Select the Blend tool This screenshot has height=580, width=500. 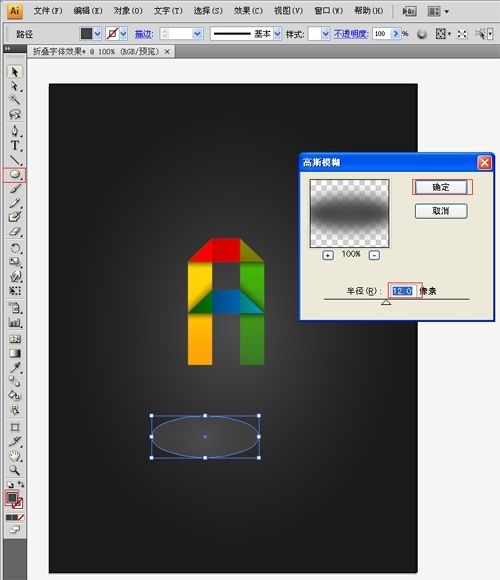click(14, 381)
